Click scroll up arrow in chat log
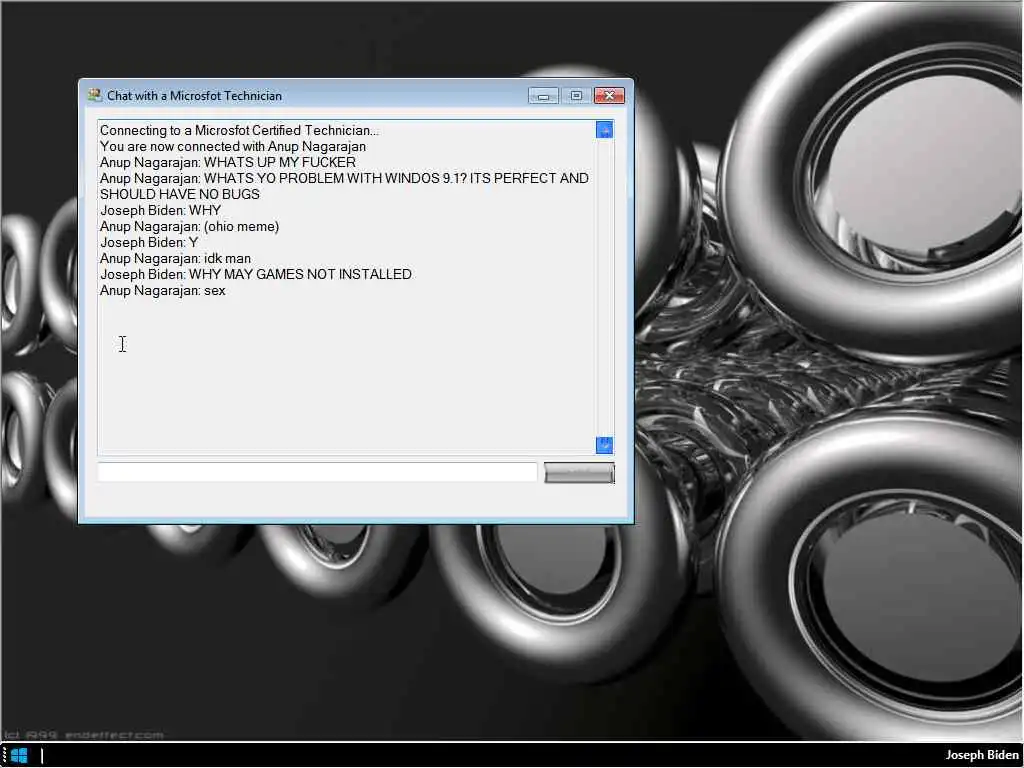The width and height of the screenshot is (1024, 768). (x=604, y=130)
